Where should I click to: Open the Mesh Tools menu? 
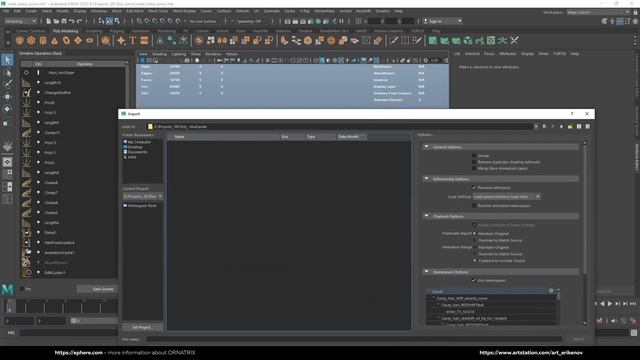pos(158,11)
